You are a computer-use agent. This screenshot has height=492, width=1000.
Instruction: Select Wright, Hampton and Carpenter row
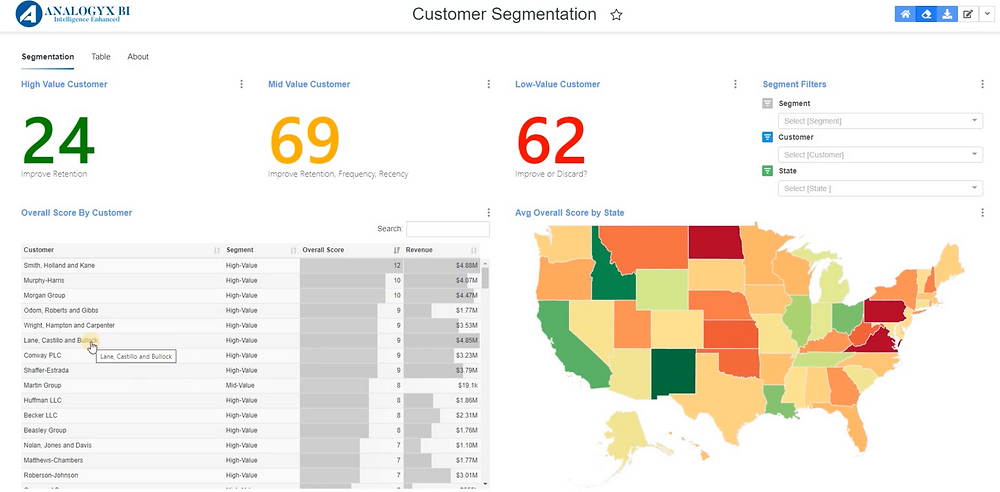point(251,325)
